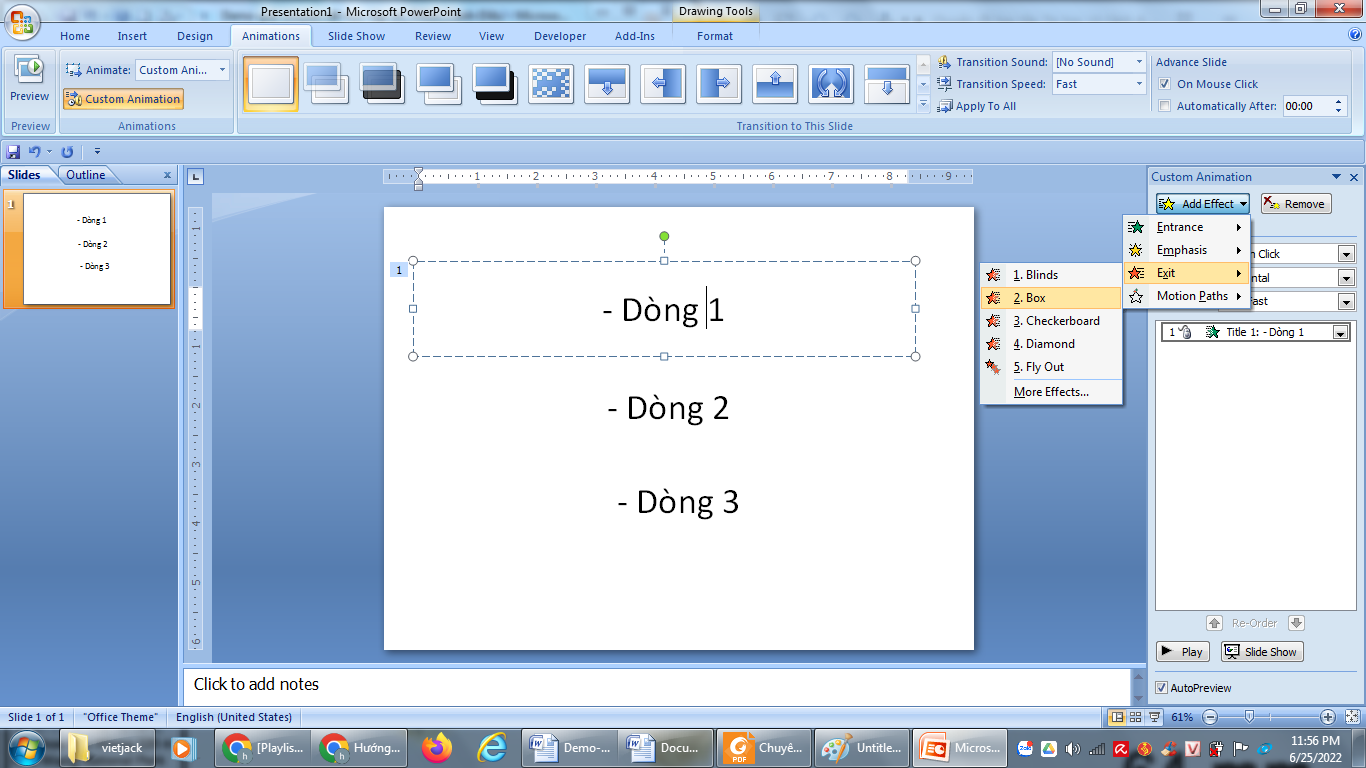Open Title 1 animation item dropdown
The height and width of the screenshot is (768, 1366).
[x=1340, y=332]
